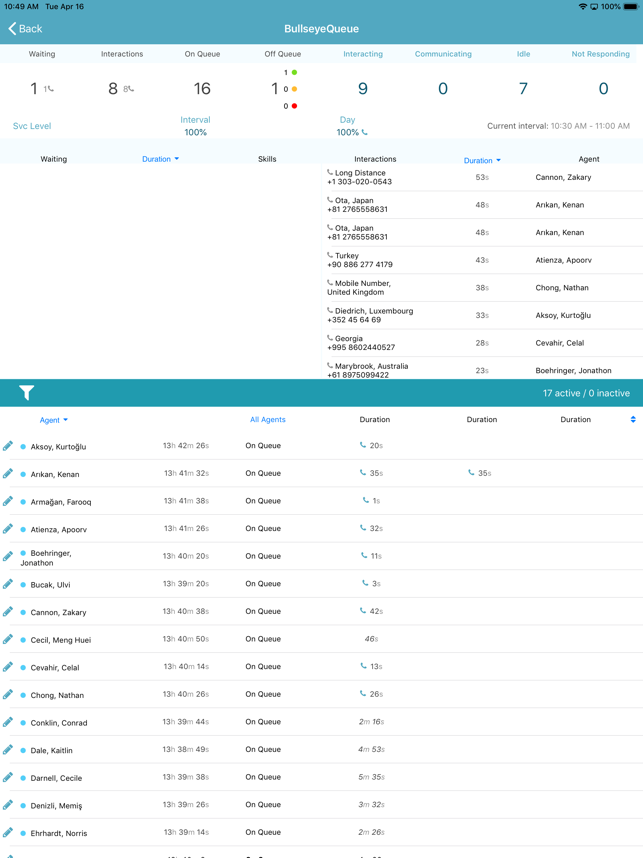Edit Boehringer, Jonathon using pencil icon

click(x=8, y=556)
